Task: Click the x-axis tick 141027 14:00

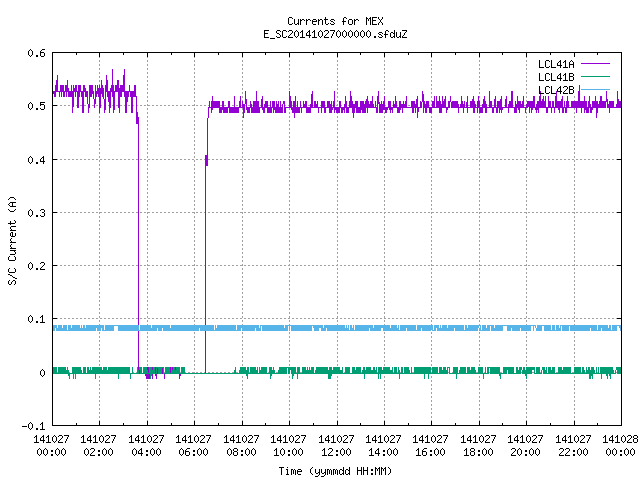Action: [x=383, y=445]
